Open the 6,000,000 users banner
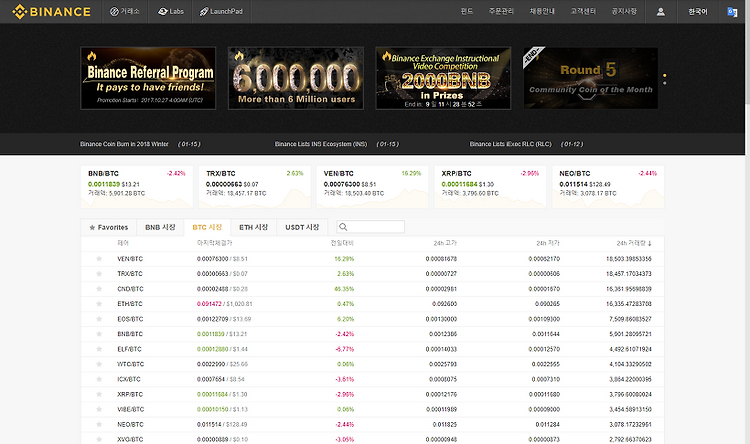 coord(296,78)
